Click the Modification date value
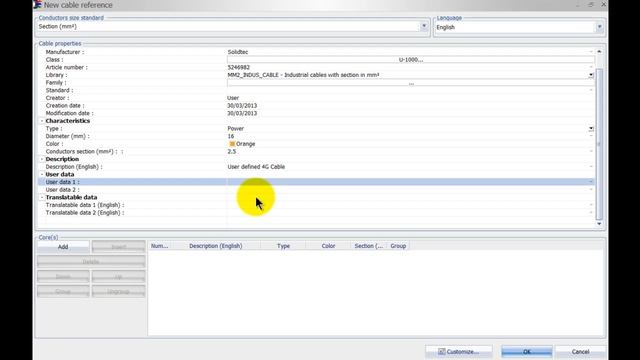The width and height of the screenshot is (640, 360). 242,113
